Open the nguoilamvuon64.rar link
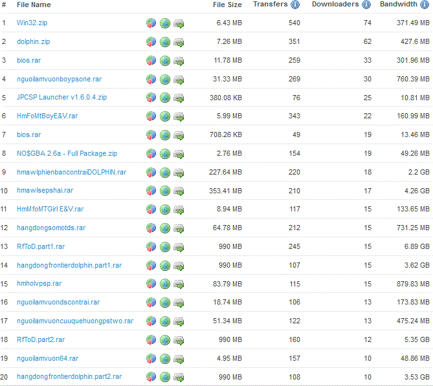Viewport: 433px width, 386px height. tap(47, 358)
